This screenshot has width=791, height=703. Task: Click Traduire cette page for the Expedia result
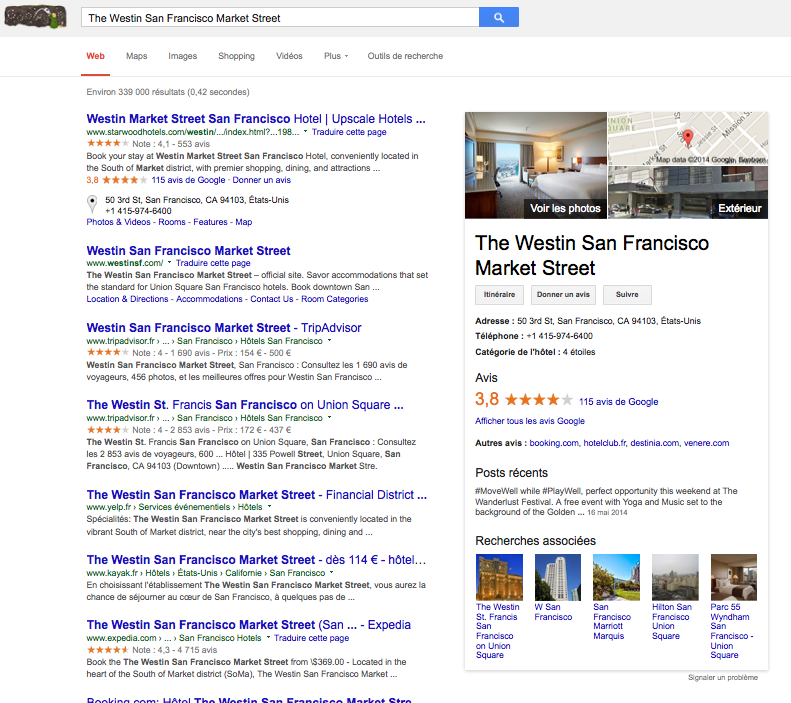311,637
